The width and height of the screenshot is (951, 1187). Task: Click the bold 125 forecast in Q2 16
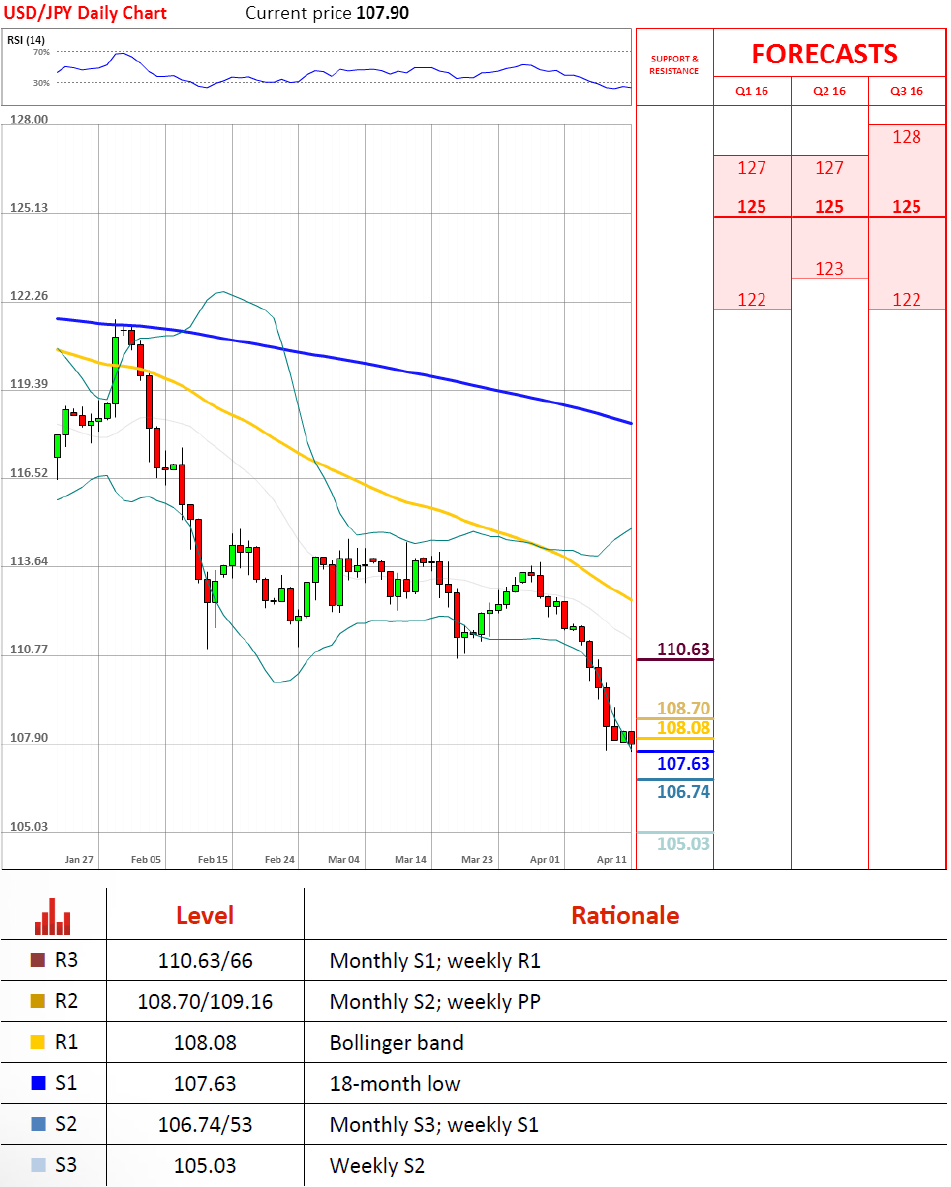829,207
